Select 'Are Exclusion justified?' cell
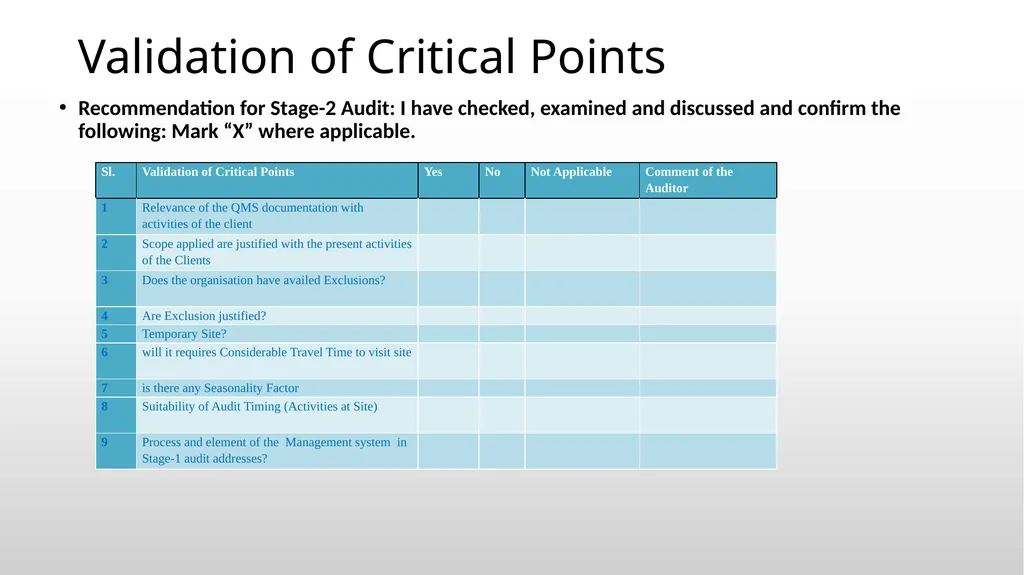The image size is (1024, 575). point(277,316)
